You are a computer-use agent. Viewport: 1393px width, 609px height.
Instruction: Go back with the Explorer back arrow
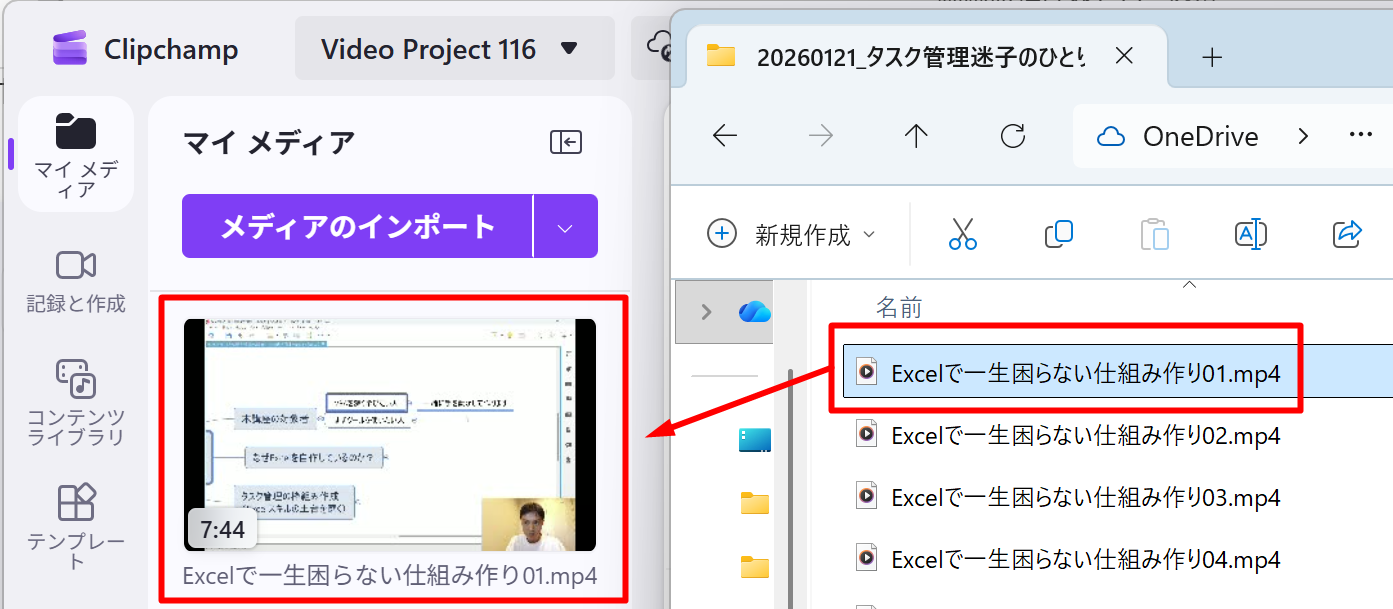point(724,136)
